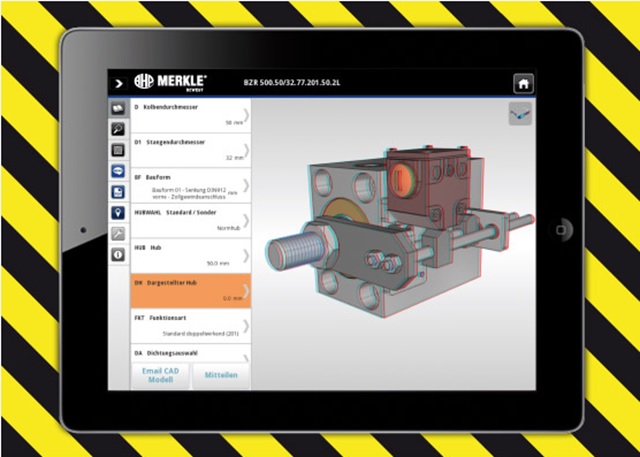Click the magnifier search icon in sidebar

118,128
